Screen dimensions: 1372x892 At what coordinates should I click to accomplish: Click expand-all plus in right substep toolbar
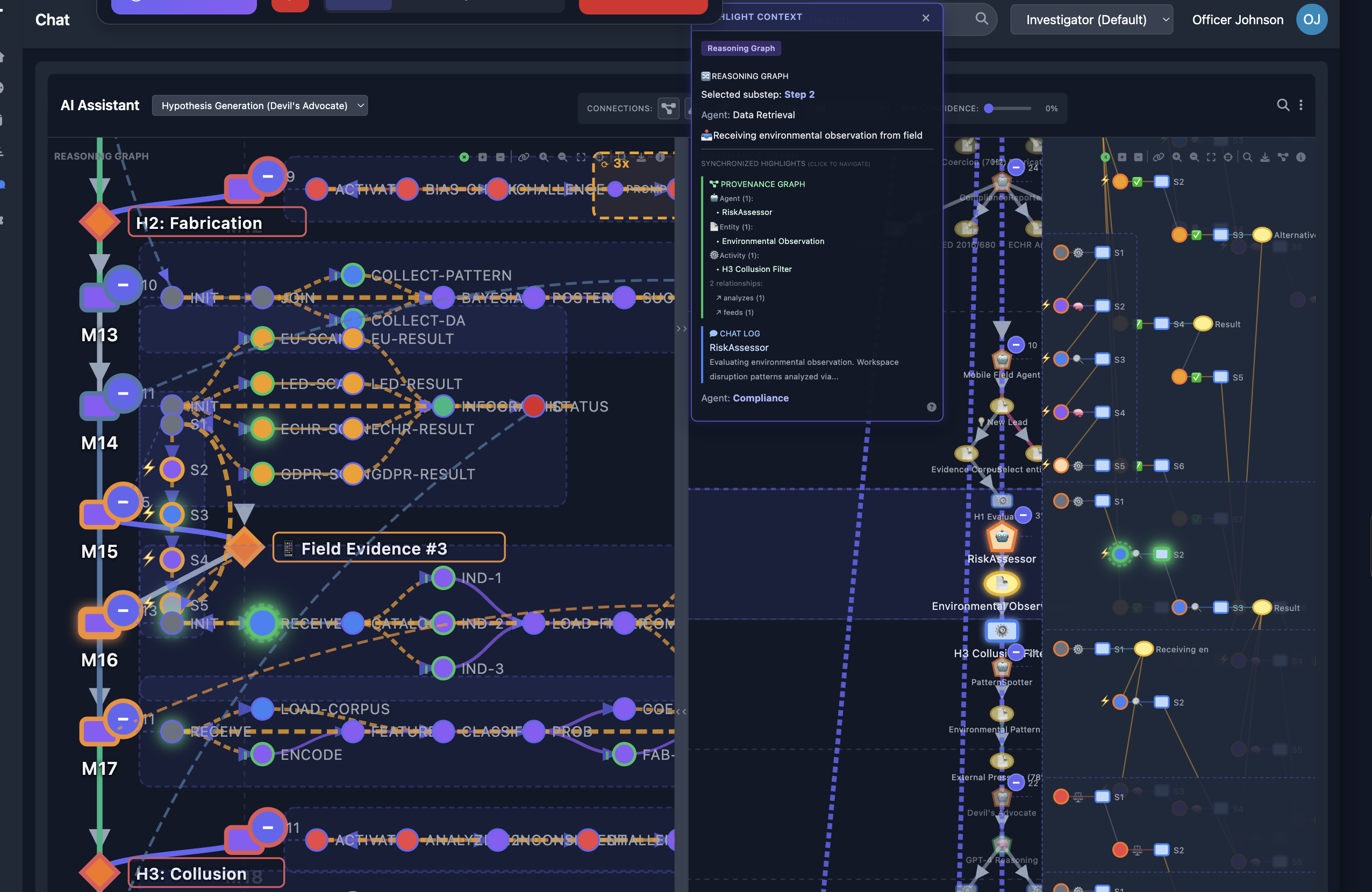point(1122,157)
